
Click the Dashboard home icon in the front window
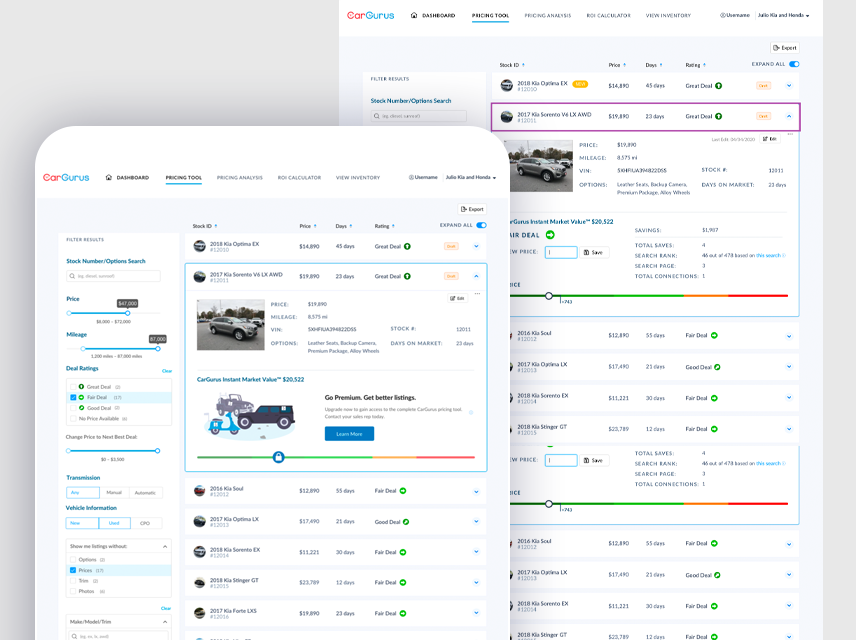point(109,177)
